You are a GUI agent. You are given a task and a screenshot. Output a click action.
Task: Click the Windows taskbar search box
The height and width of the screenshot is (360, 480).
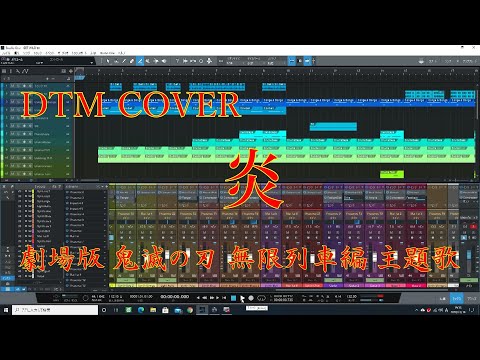pos(55,310)
